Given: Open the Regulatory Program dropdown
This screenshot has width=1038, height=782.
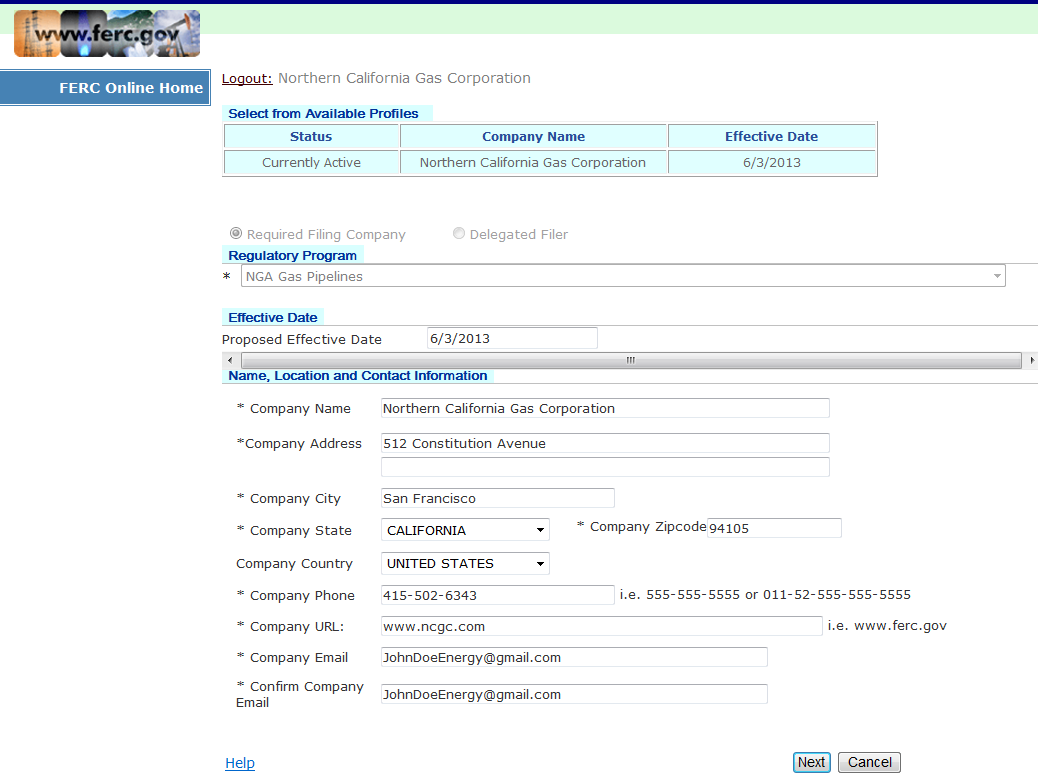Looking at the screenshot, I should tap(622, 277).
